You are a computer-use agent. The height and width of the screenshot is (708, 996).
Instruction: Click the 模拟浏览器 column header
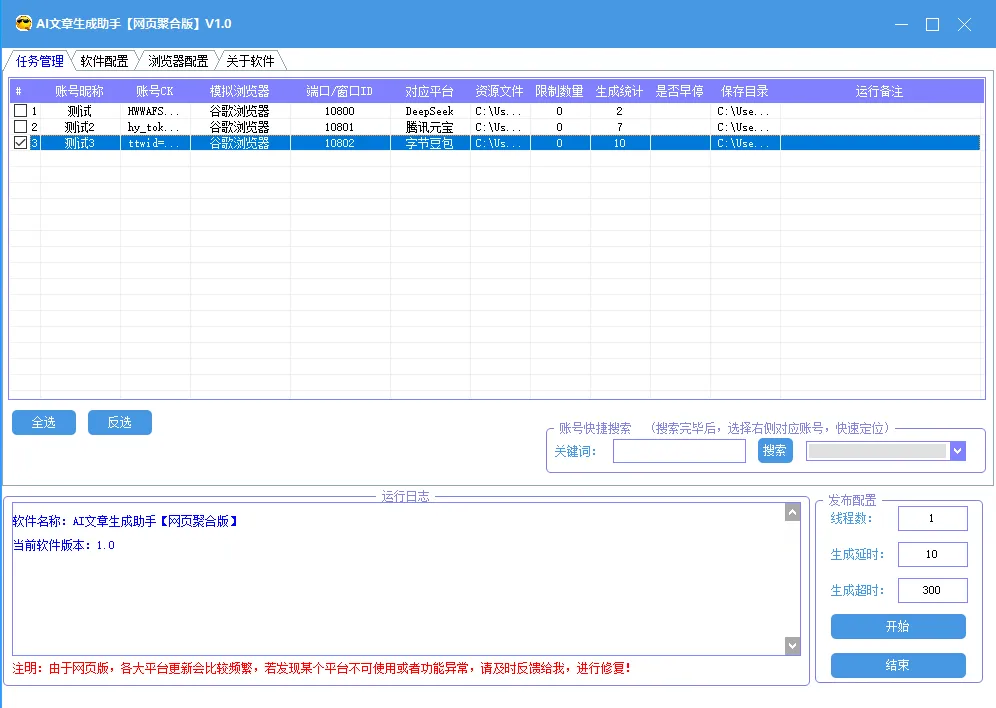click(x=239, y=91)
